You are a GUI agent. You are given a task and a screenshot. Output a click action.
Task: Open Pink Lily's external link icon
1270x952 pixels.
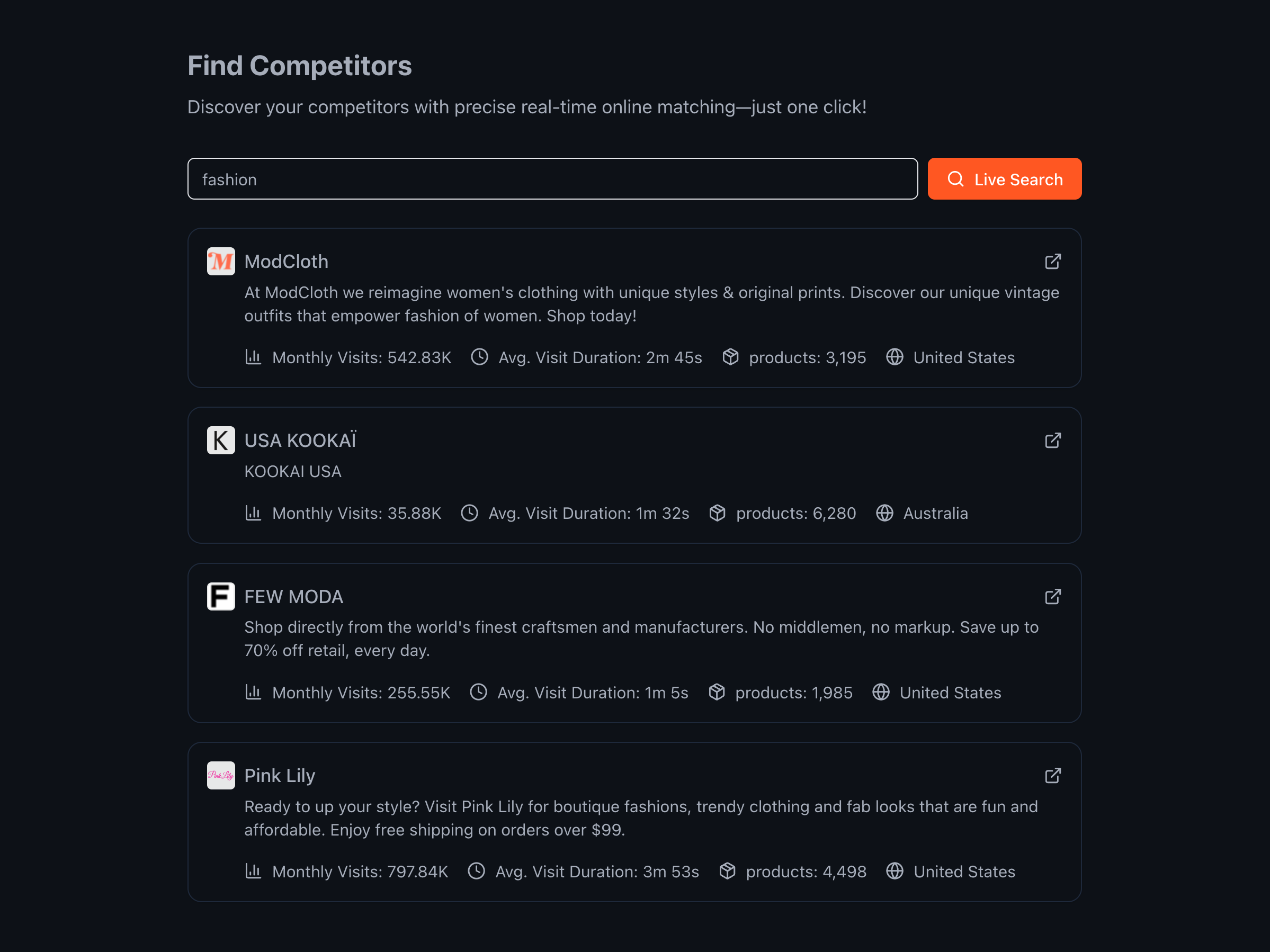[x=1053, y=775]
